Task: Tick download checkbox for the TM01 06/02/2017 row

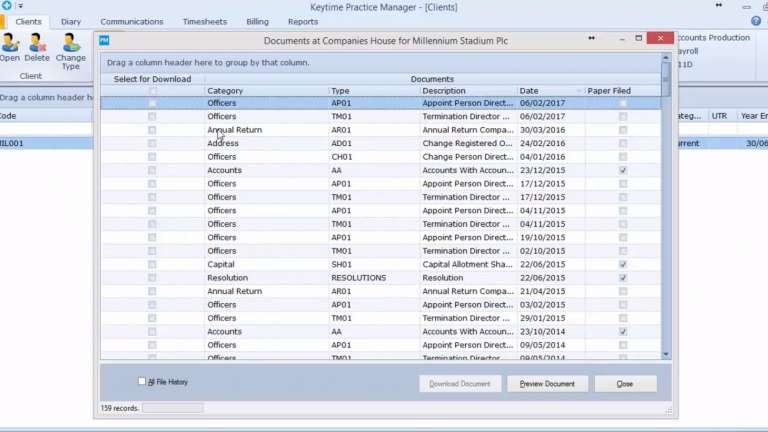Action: pyautogui.click(x=152, y=117)
